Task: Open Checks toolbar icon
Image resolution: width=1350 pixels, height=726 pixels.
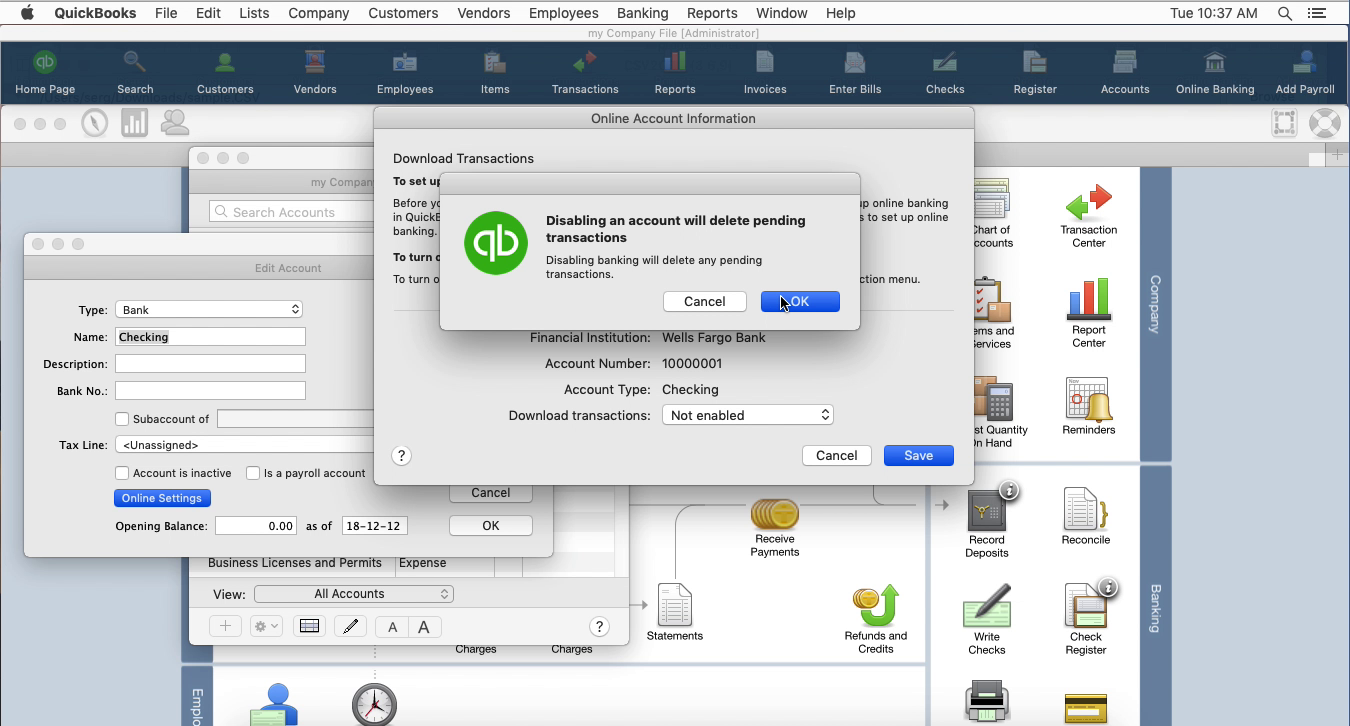Action: point(945,73)
